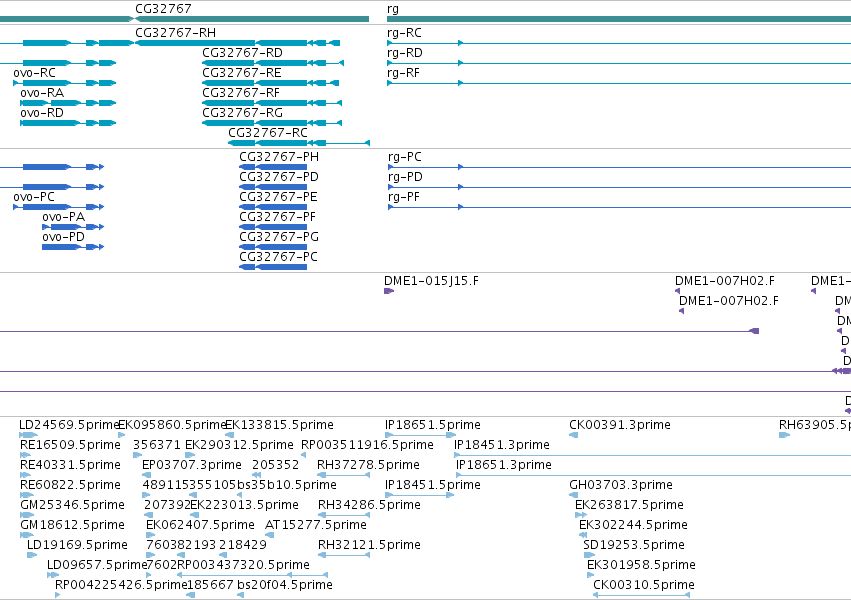Select the CG32767-PD protein label
The image size is (851, 600).
279,177
